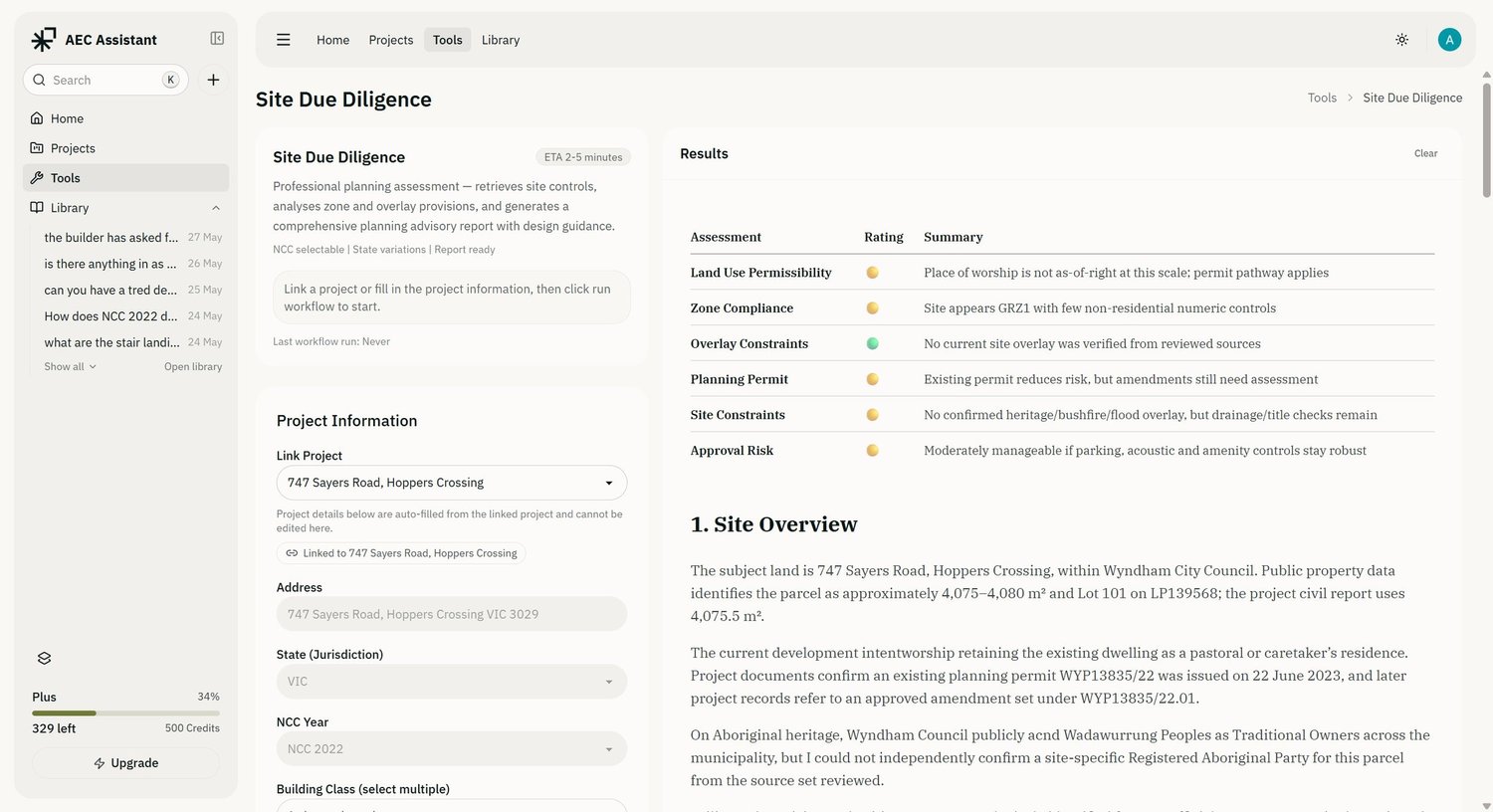
Task: Open the Link Project dropdown
Action: pos(451,483)
